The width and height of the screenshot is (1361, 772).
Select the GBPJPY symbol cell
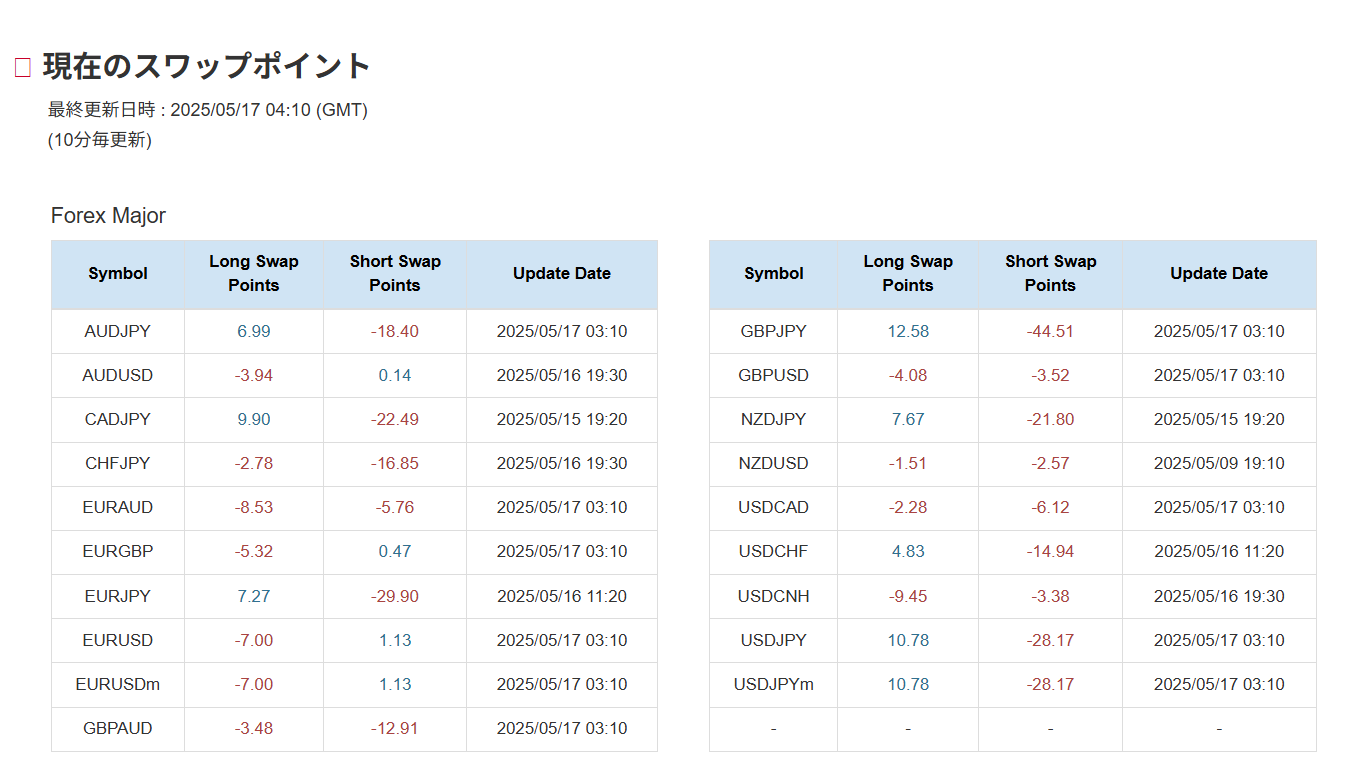[x=773, y=332]
